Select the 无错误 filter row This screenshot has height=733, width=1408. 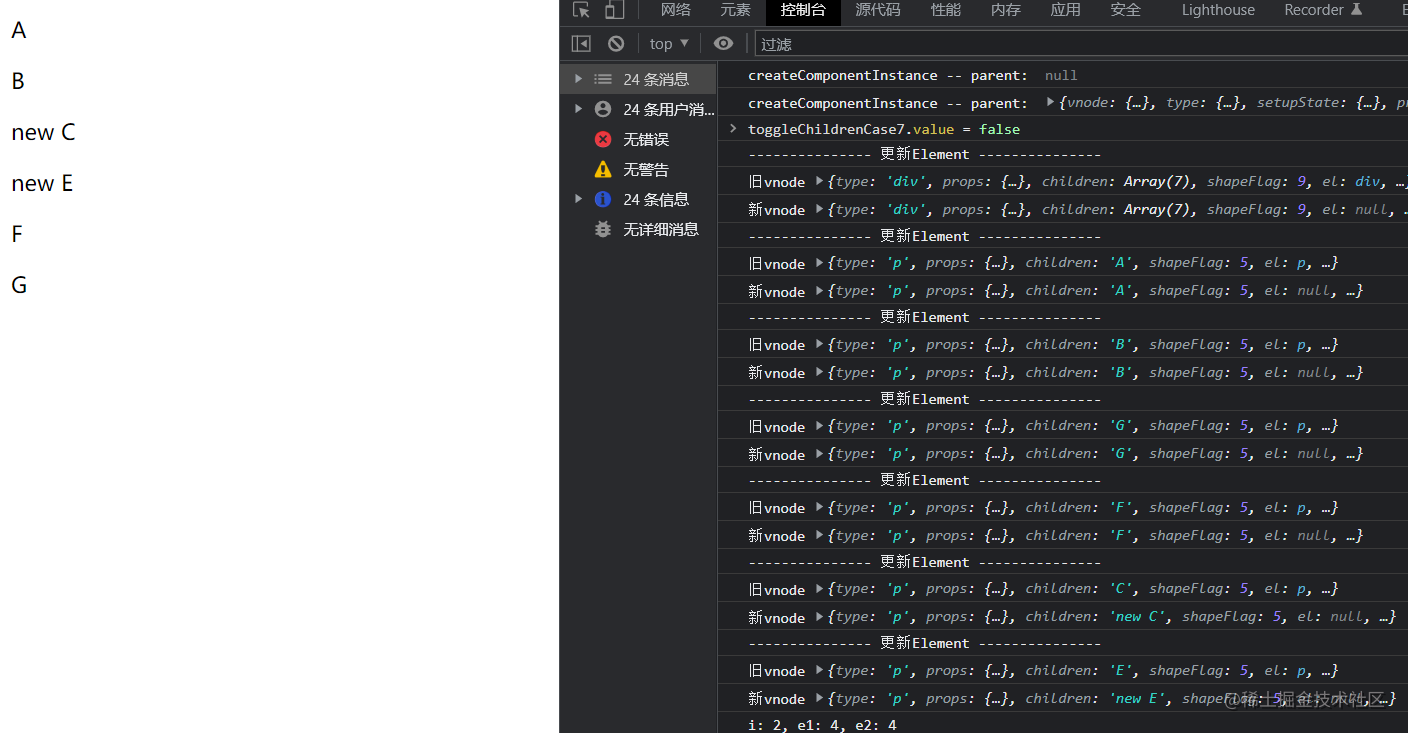(638, 139)
